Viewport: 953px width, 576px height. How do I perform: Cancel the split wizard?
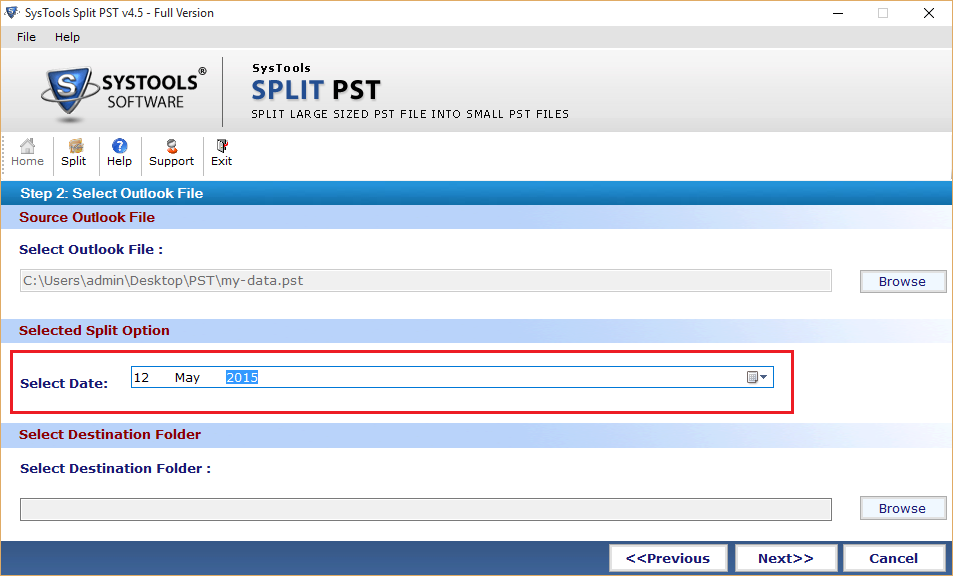pyautogui.click(x=893, y=558)
